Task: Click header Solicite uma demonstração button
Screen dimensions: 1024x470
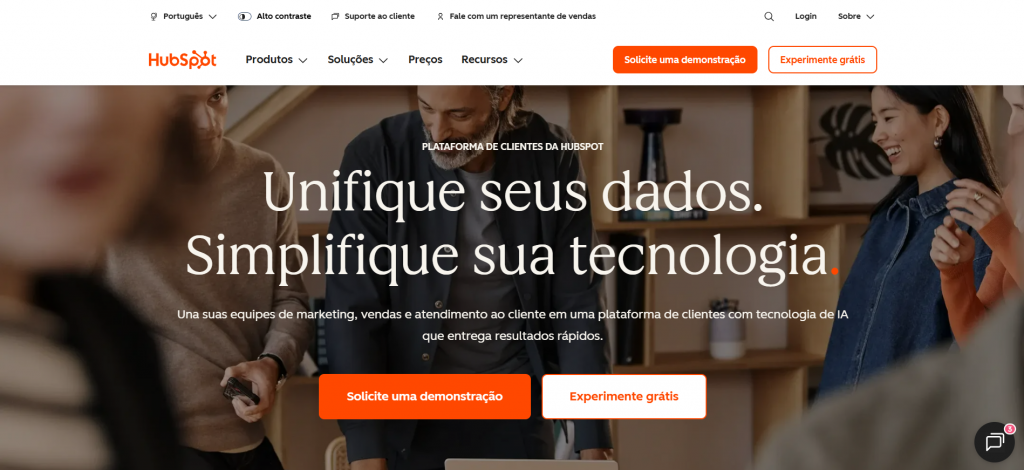Action: click(684, 59)
